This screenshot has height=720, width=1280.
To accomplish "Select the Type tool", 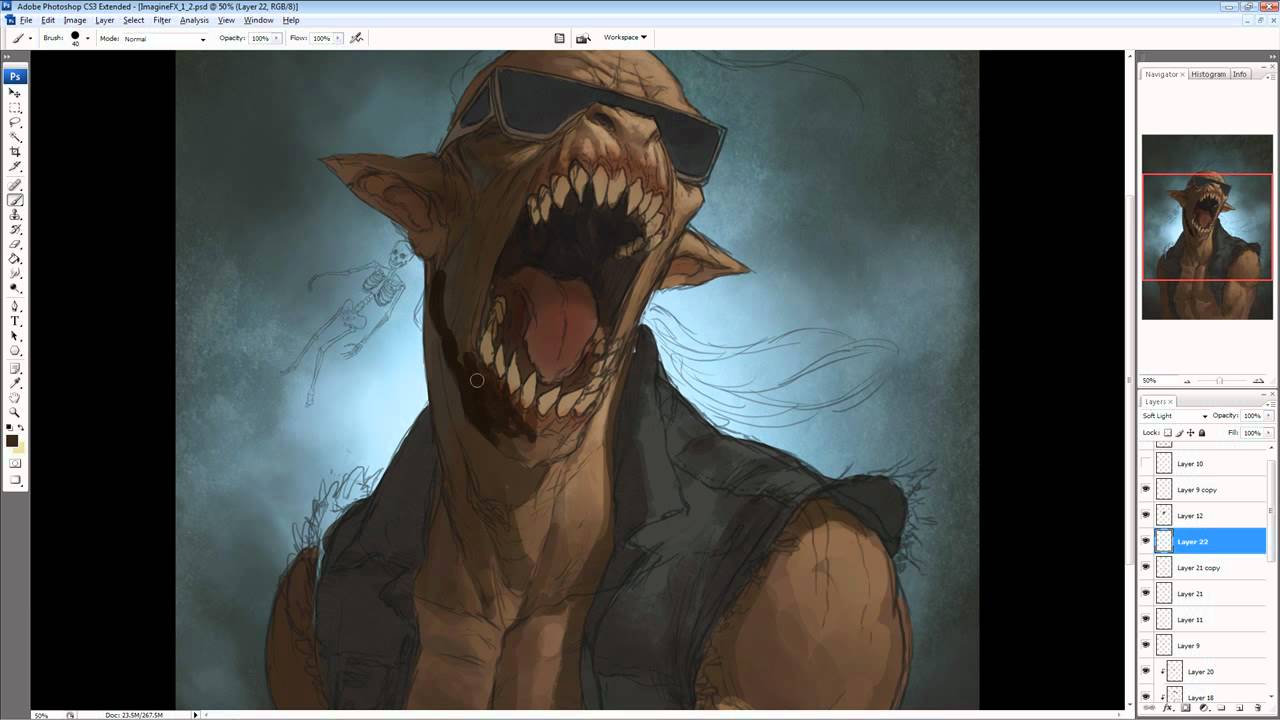I will pyautogui.click(x=15, y=322).
